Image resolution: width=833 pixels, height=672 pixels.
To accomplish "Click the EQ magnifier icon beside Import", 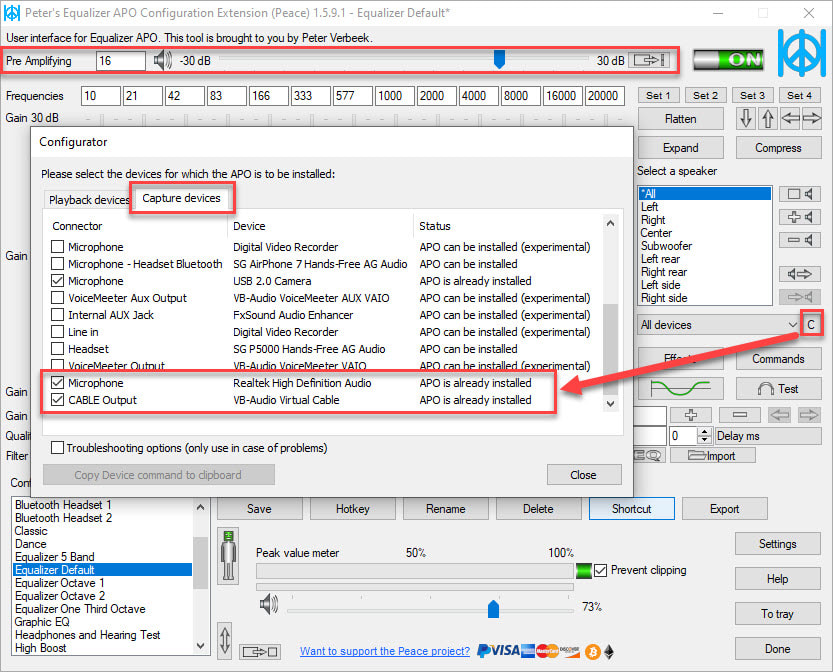I will (x=649, y=455).
